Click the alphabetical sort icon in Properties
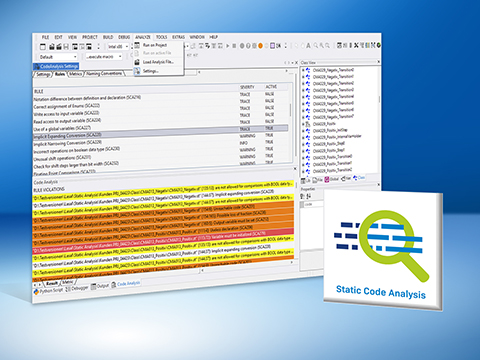The height and width of the screenshot is (360, 480). point(309,196)
